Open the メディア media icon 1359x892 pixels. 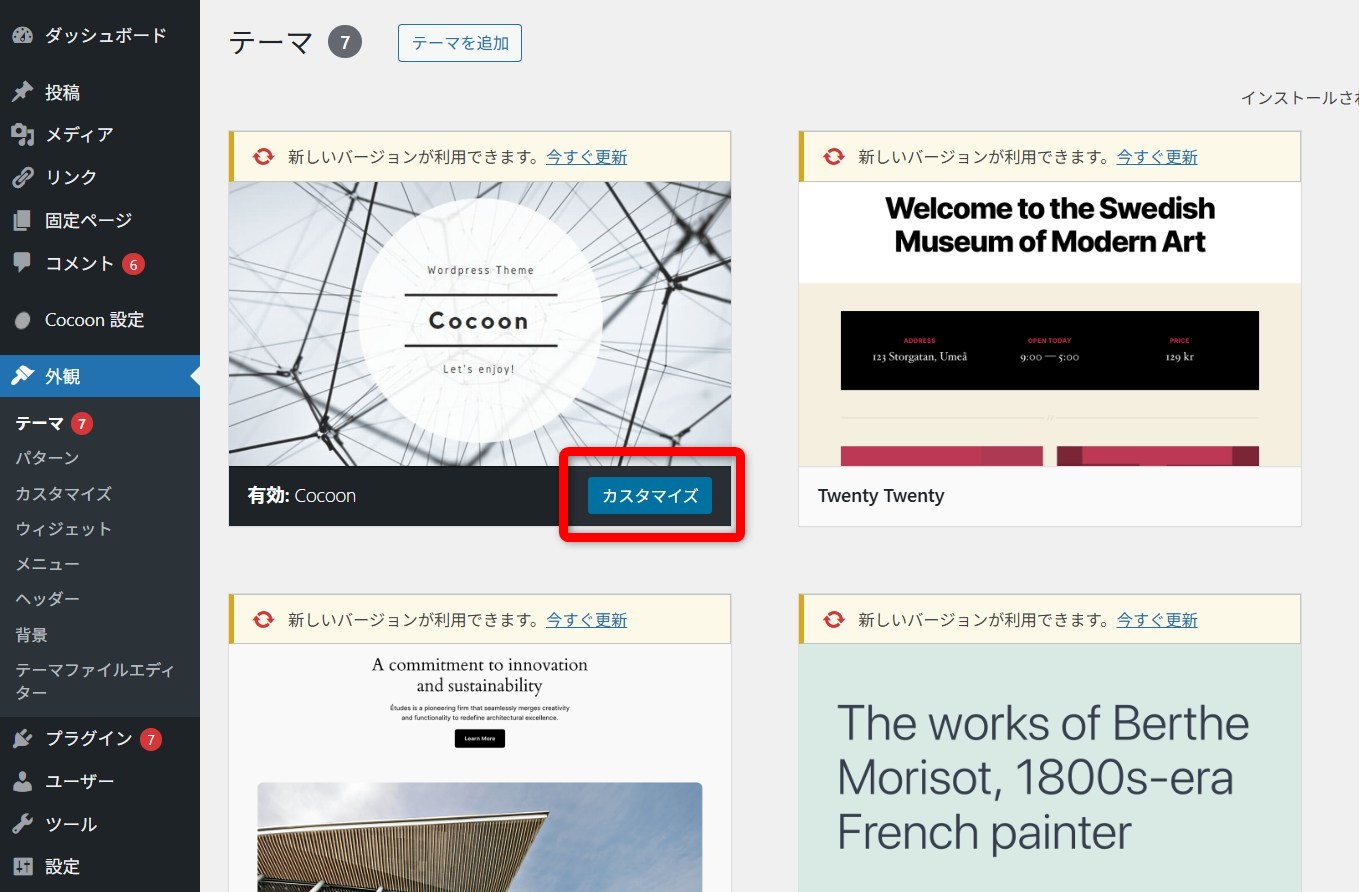(x=23, y=134)
